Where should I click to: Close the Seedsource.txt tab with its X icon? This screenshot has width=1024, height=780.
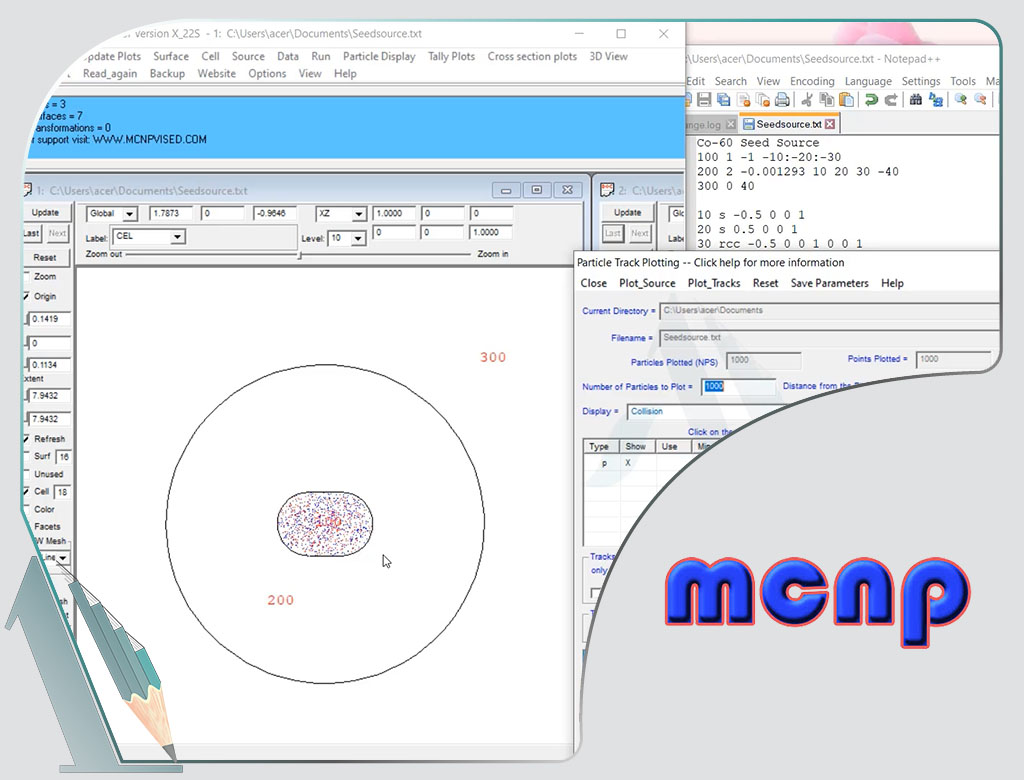(829, 125)
